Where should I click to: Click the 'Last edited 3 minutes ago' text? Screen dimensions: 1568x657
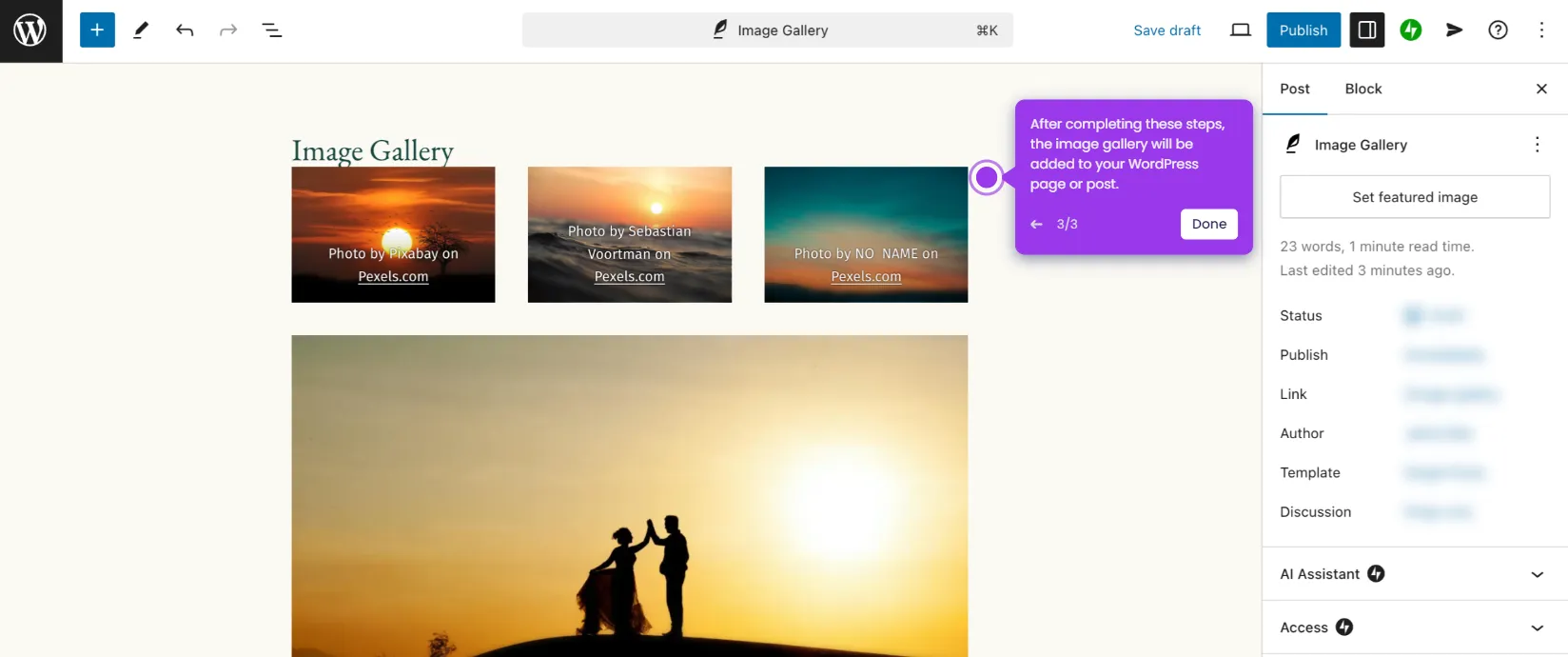click(1367, 270)
